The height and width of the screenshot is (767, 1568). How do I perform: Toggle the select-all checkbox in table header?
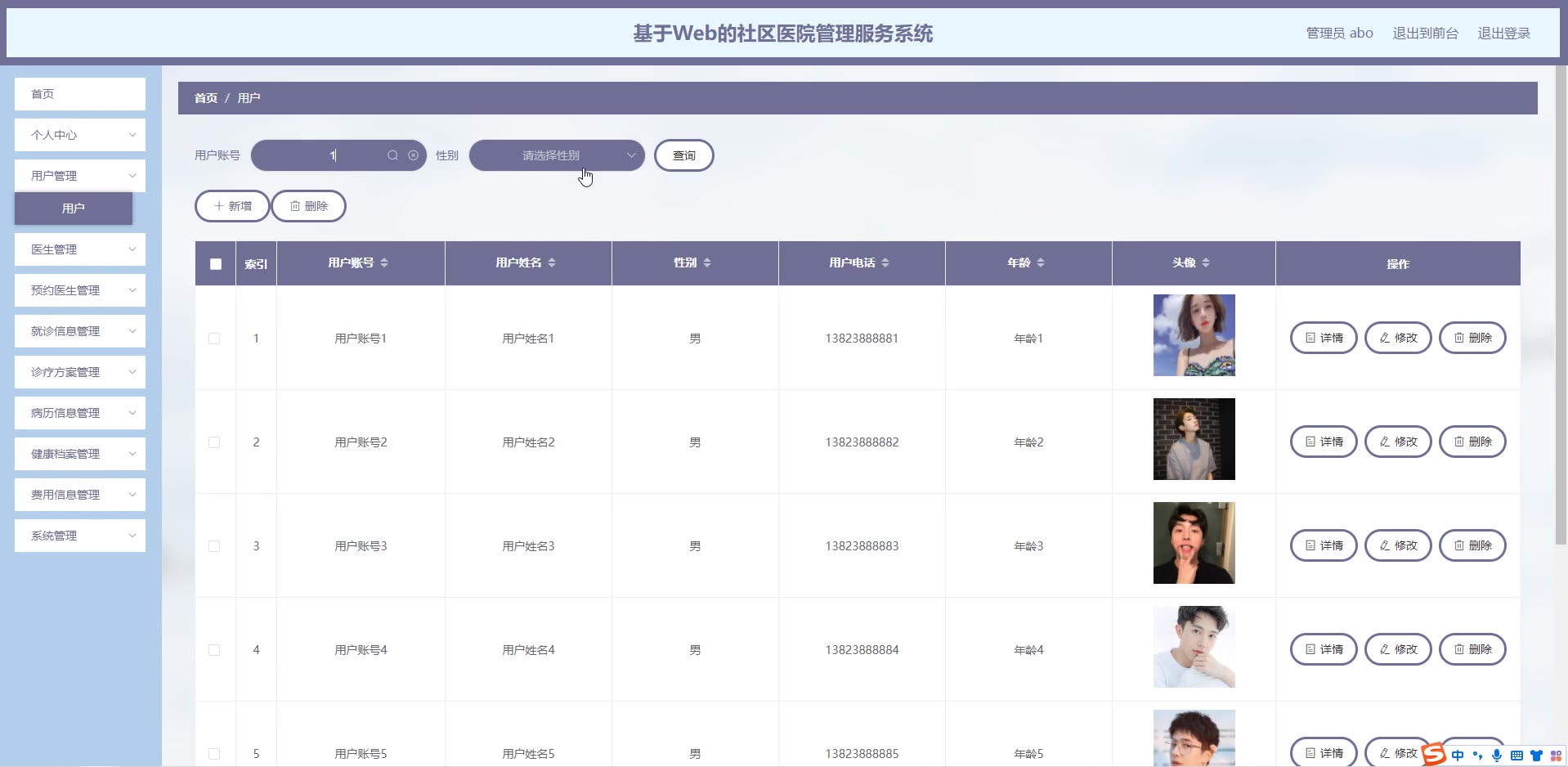[x=216, y=264]
